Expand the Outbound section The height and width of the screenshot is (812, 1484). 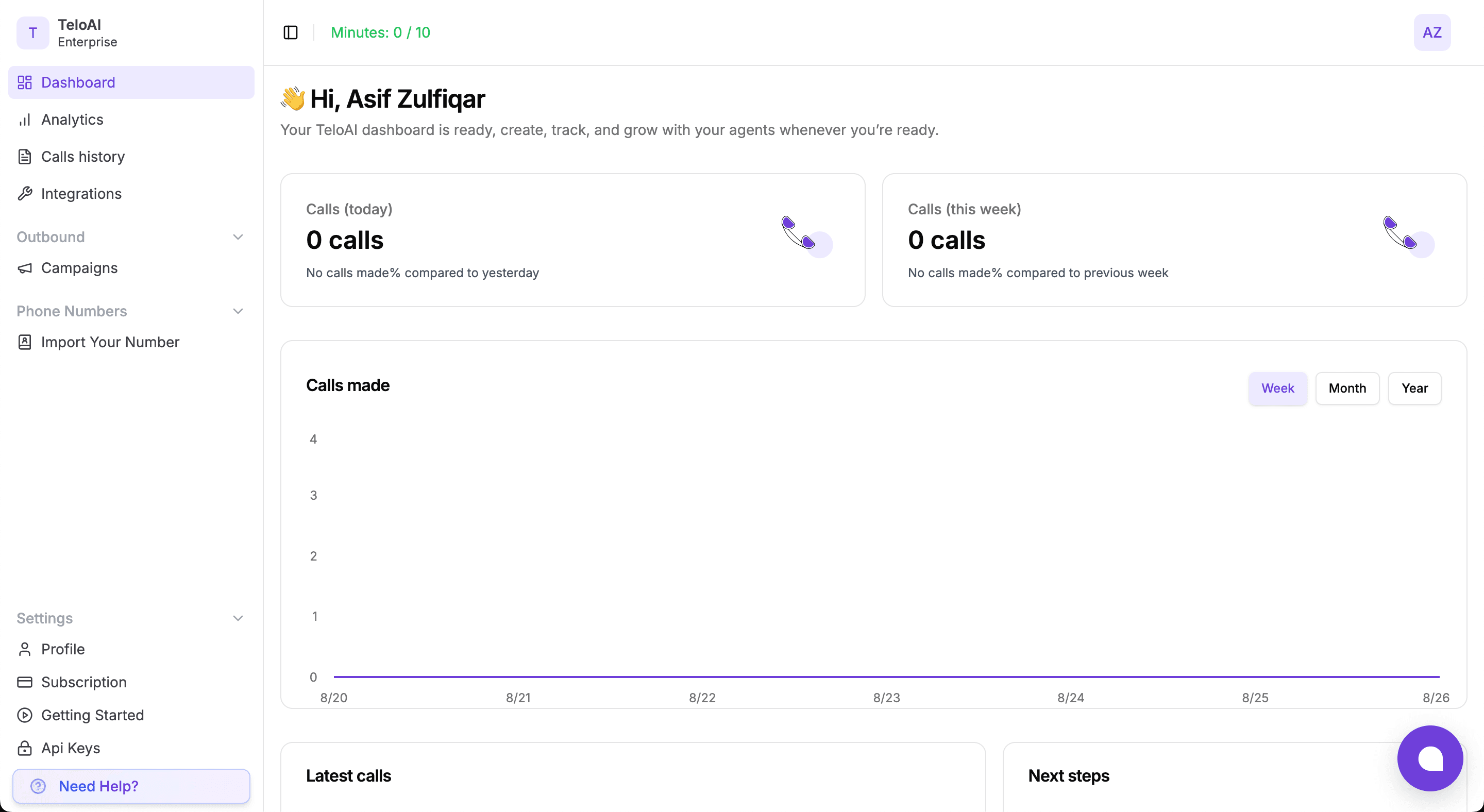238,236
